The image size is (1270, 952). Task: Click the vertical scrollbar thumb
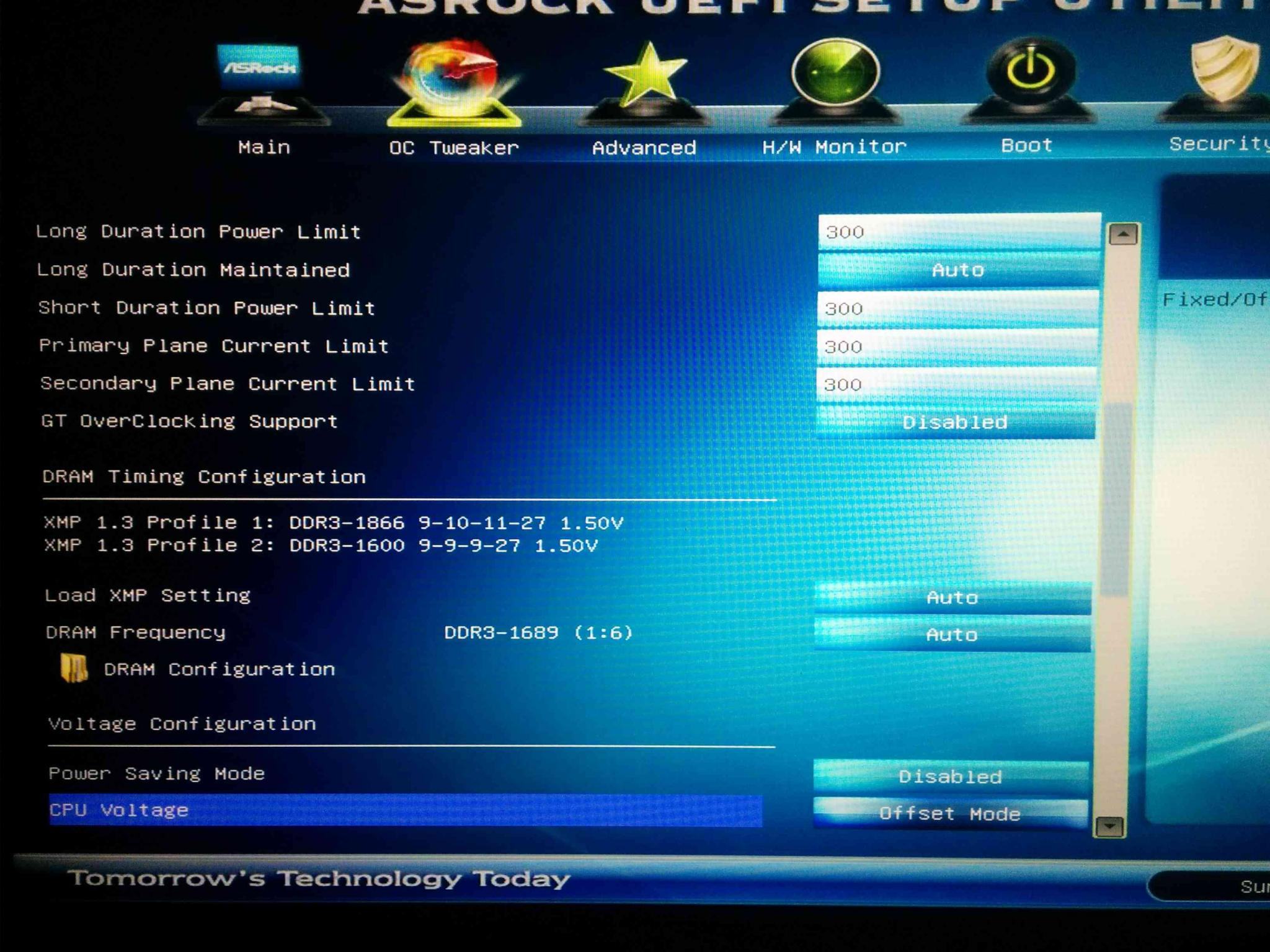click(1118, 499)
